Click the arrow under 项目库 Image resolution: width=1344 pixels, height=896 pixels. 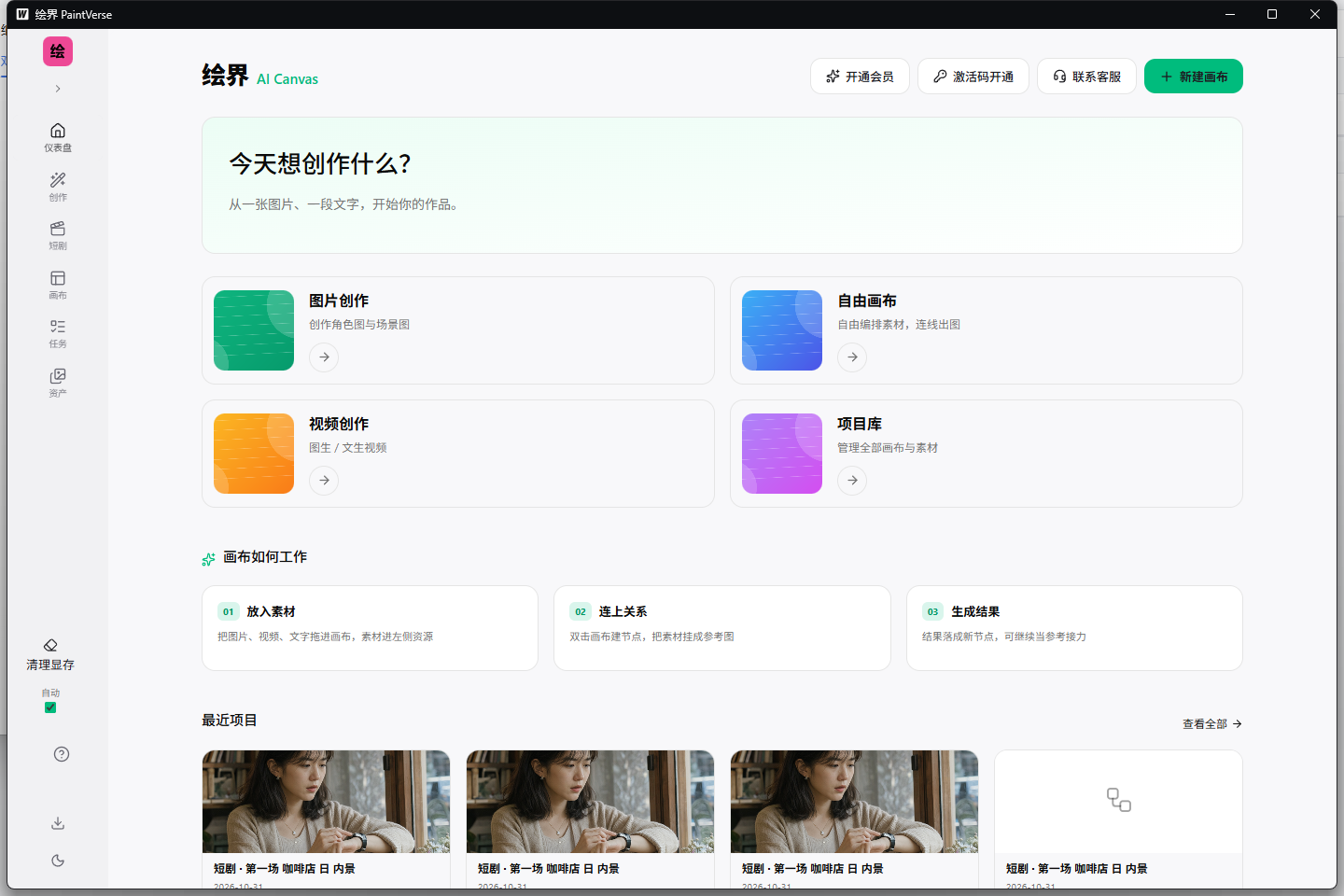click(x=852, y=481)
